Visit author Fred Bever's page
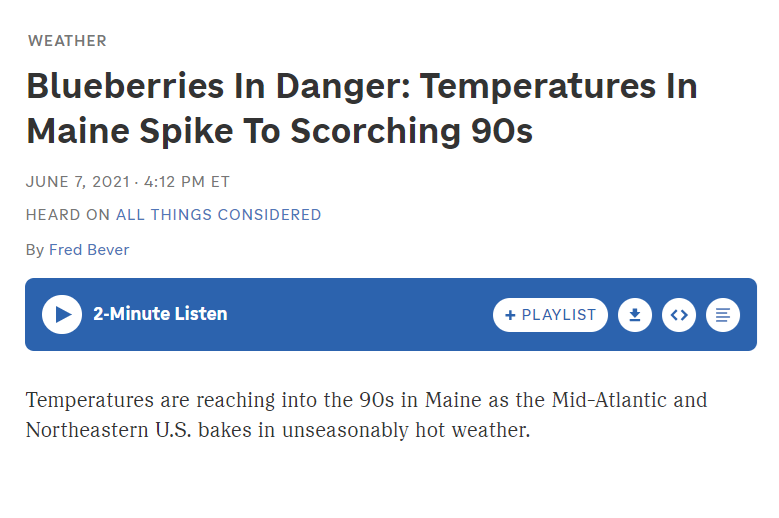 click(x=89, y=250)
